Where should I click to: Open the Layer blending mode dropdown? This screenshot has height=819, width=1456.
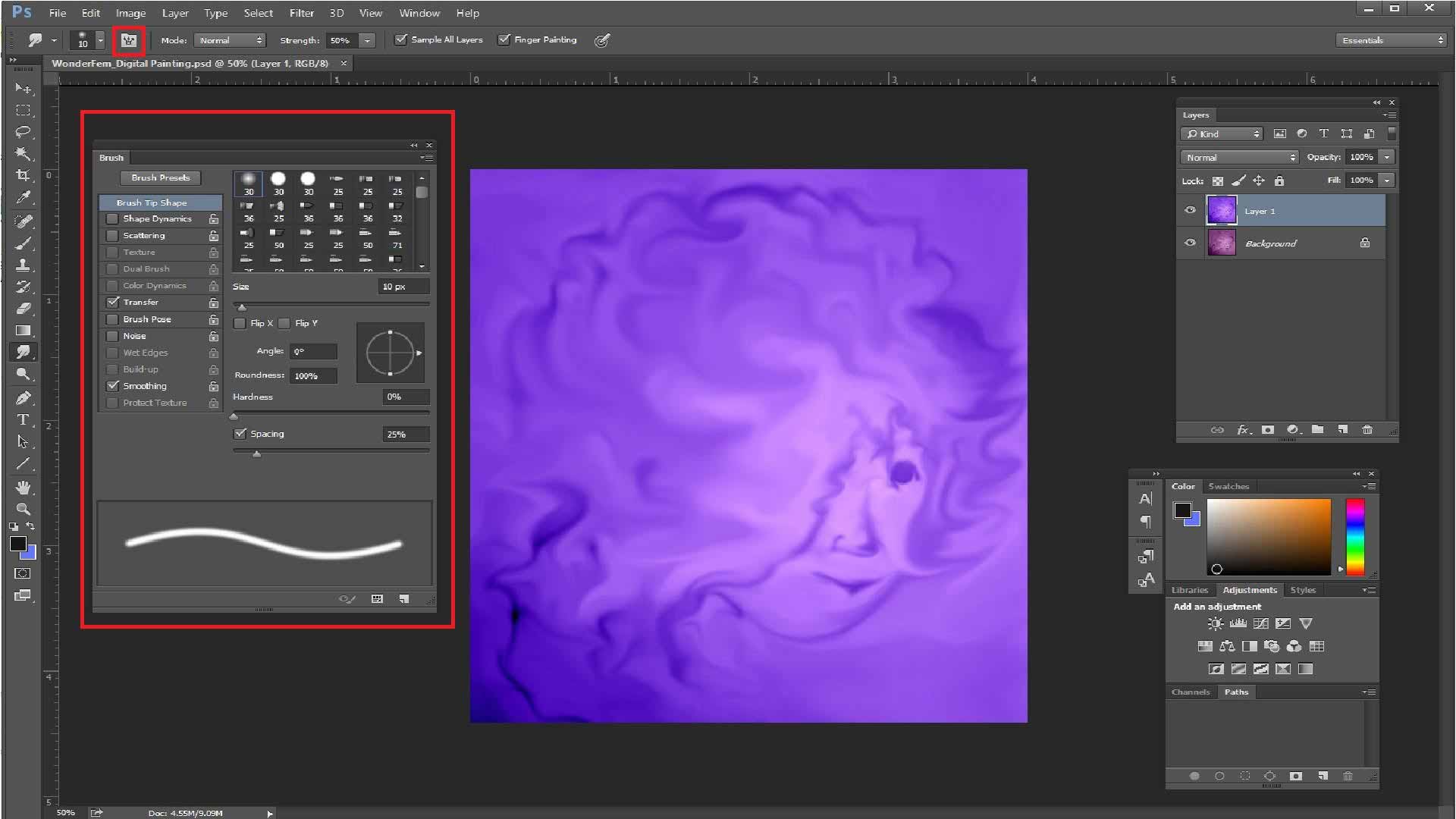(x=1238, y=156)
